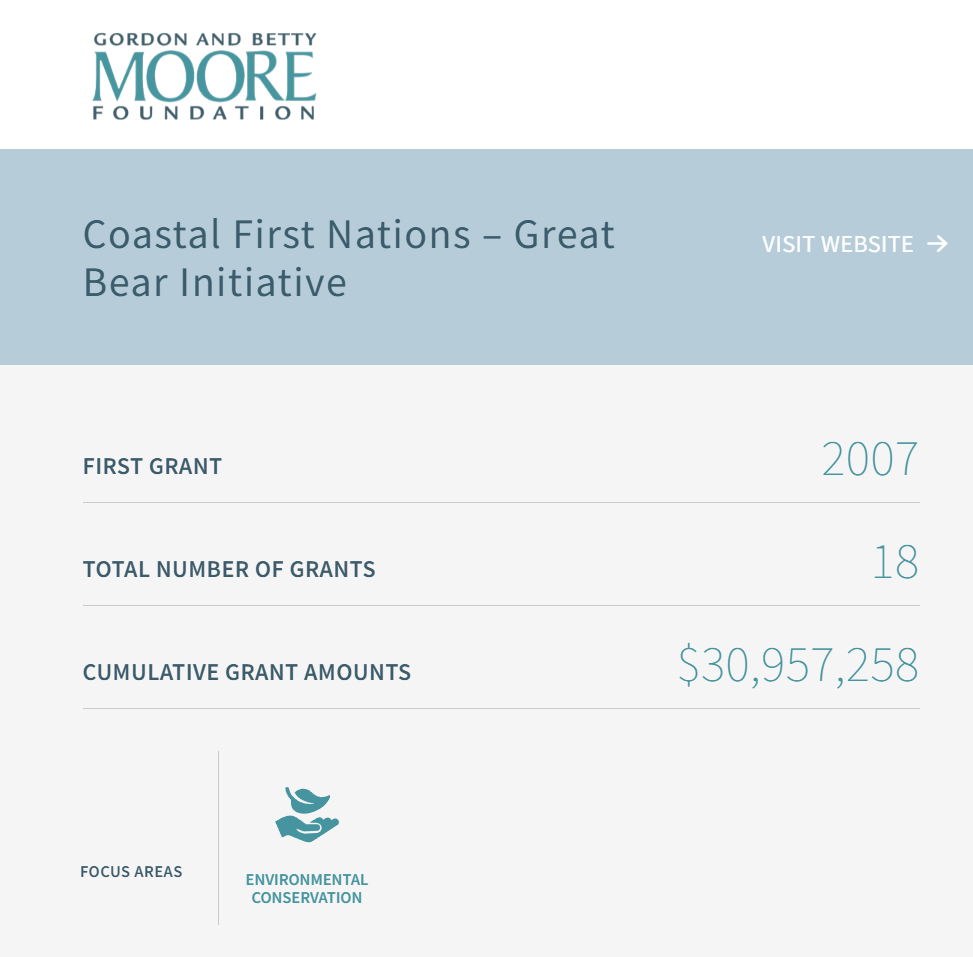
Task: Click the "Gordon and Betty" text in the logo
Action: coord(204,41)
